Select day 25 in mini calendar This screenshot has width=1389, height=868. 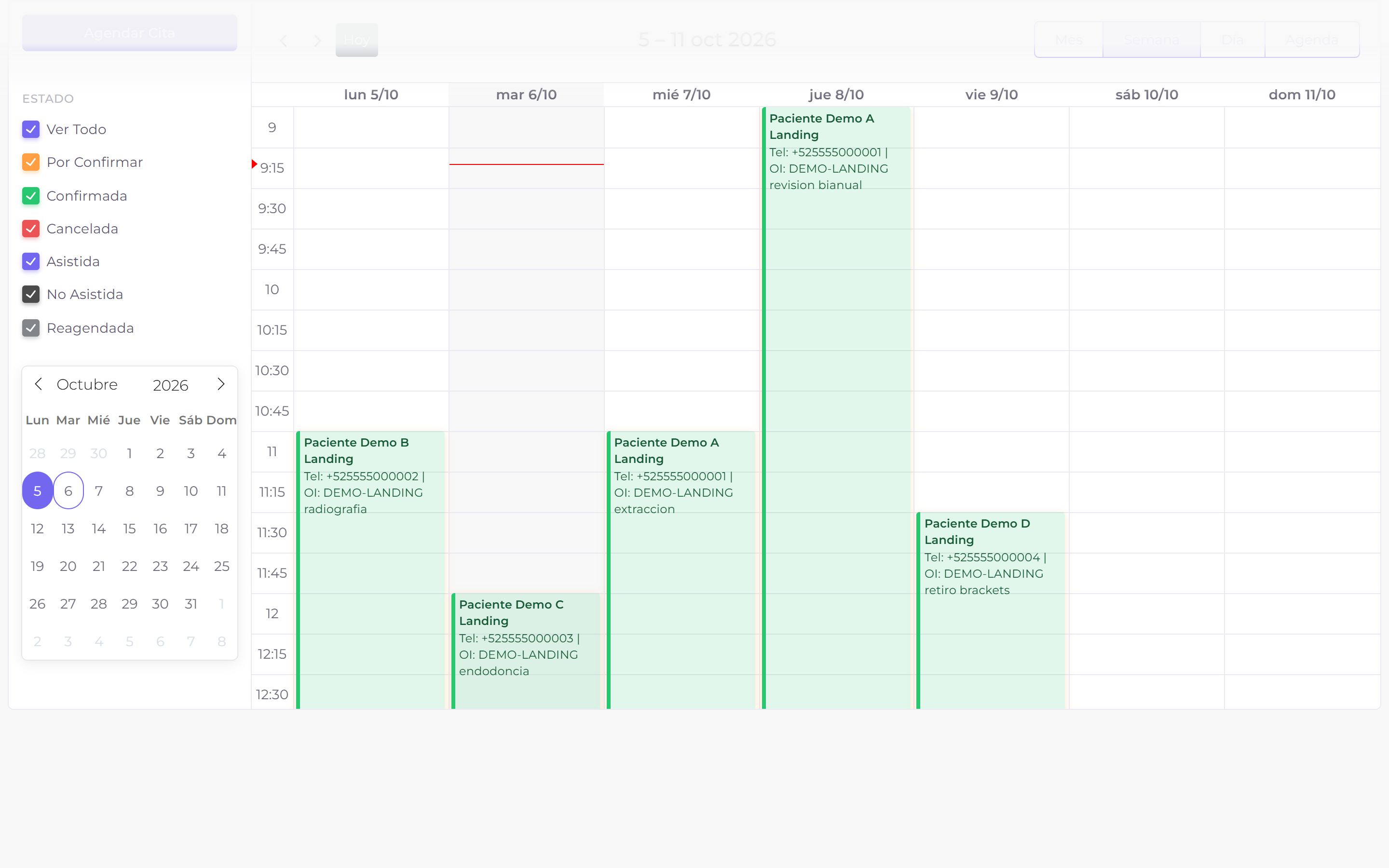[x=221, y=567]
